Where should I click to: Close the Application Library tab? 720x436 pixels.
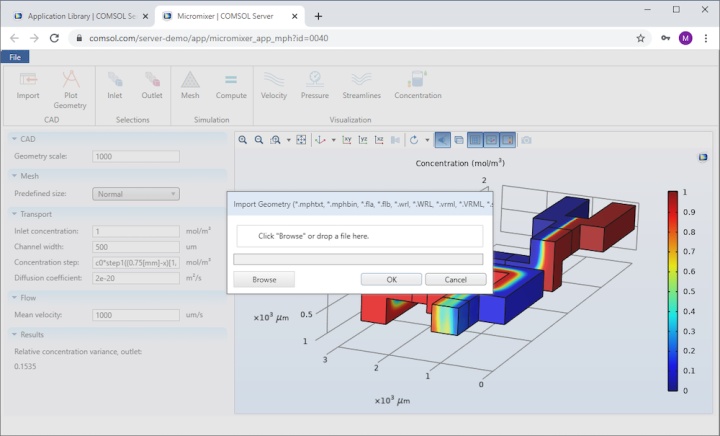pyautogui.click(x=146, y=16)
